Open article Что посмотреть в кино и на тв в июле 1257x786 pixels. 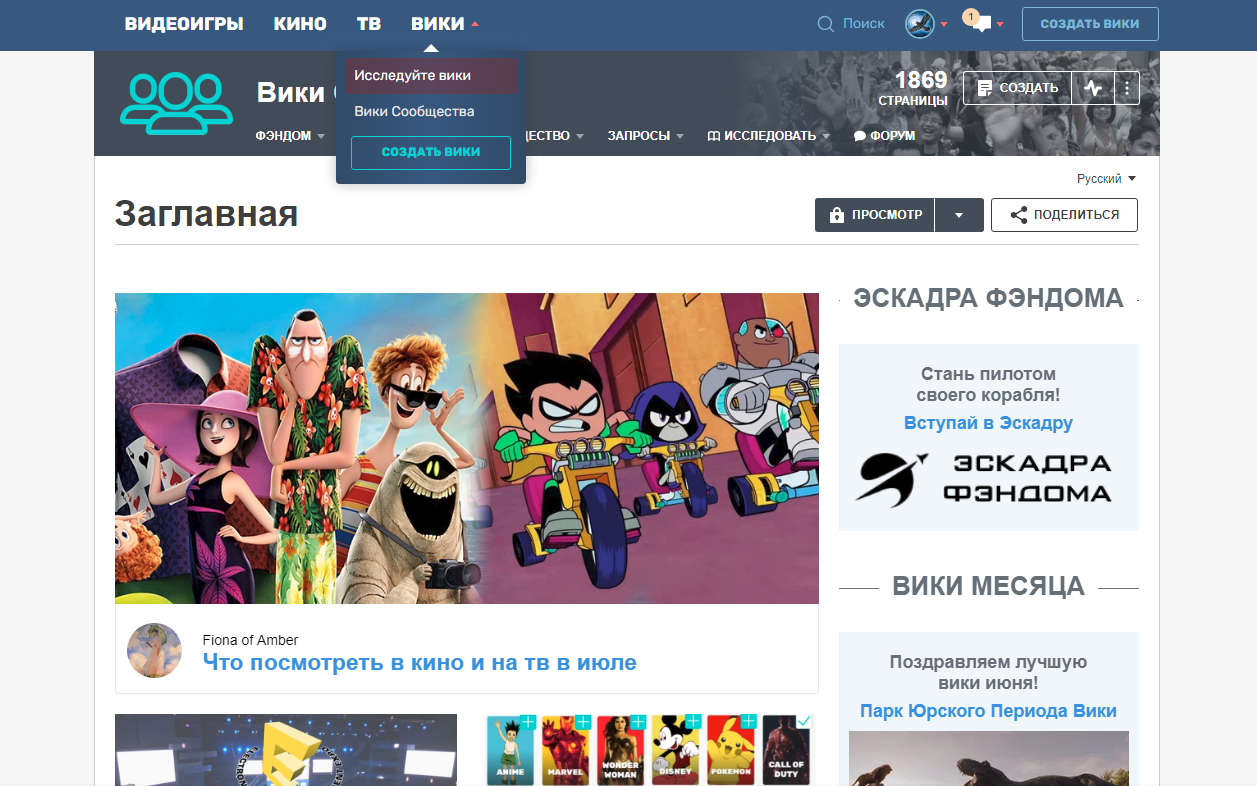tap(419, 662)
